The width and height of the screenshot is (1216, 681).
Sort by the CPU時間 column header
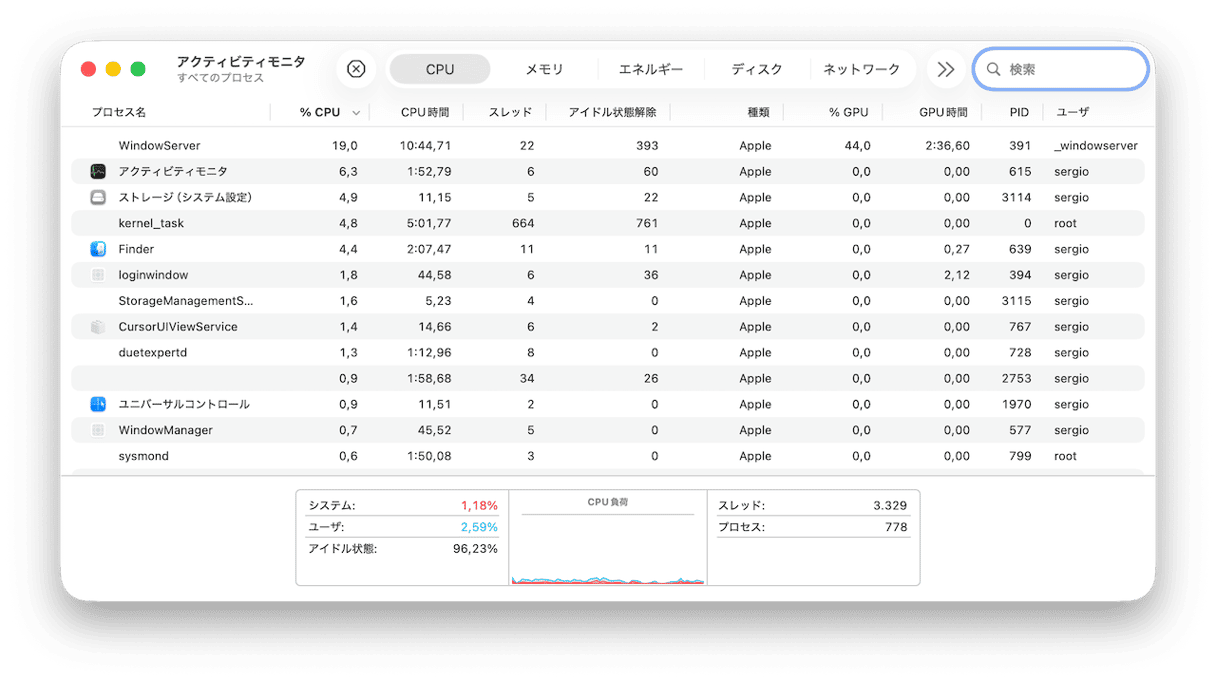click(425, 112)
